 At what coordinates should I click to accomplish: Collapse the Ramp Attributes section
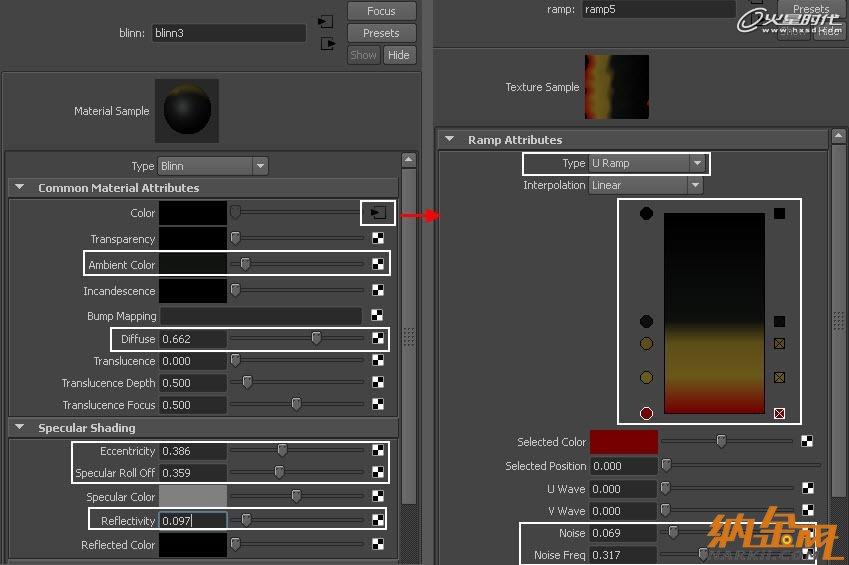click(449, 139)
